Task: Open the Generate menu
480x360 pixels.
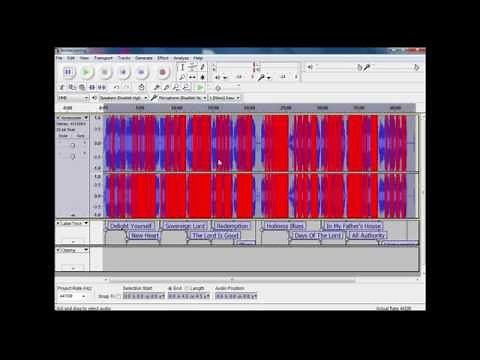Action: [x=144, y=58]
